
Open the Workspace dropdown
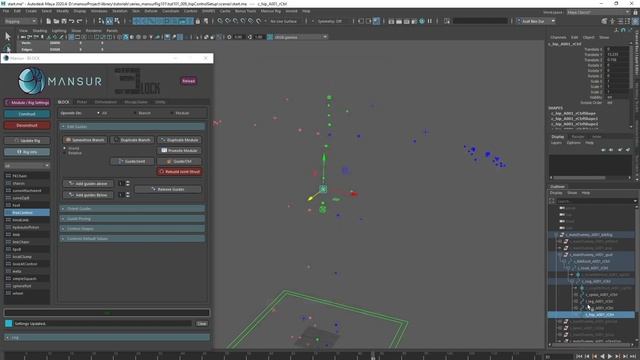pyautogui.click(x=598, y=12)
